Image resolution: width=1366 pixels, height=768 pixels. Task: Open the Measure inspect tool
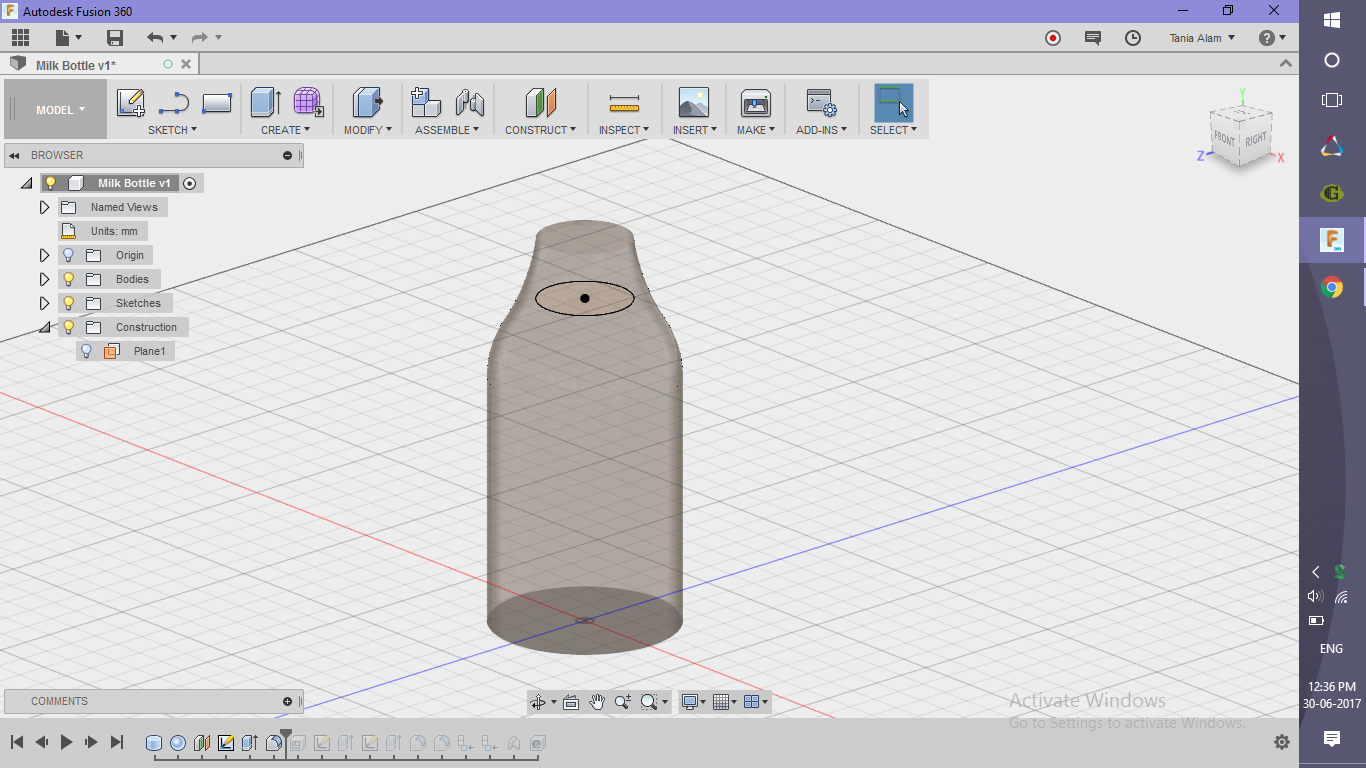[624, 103]
